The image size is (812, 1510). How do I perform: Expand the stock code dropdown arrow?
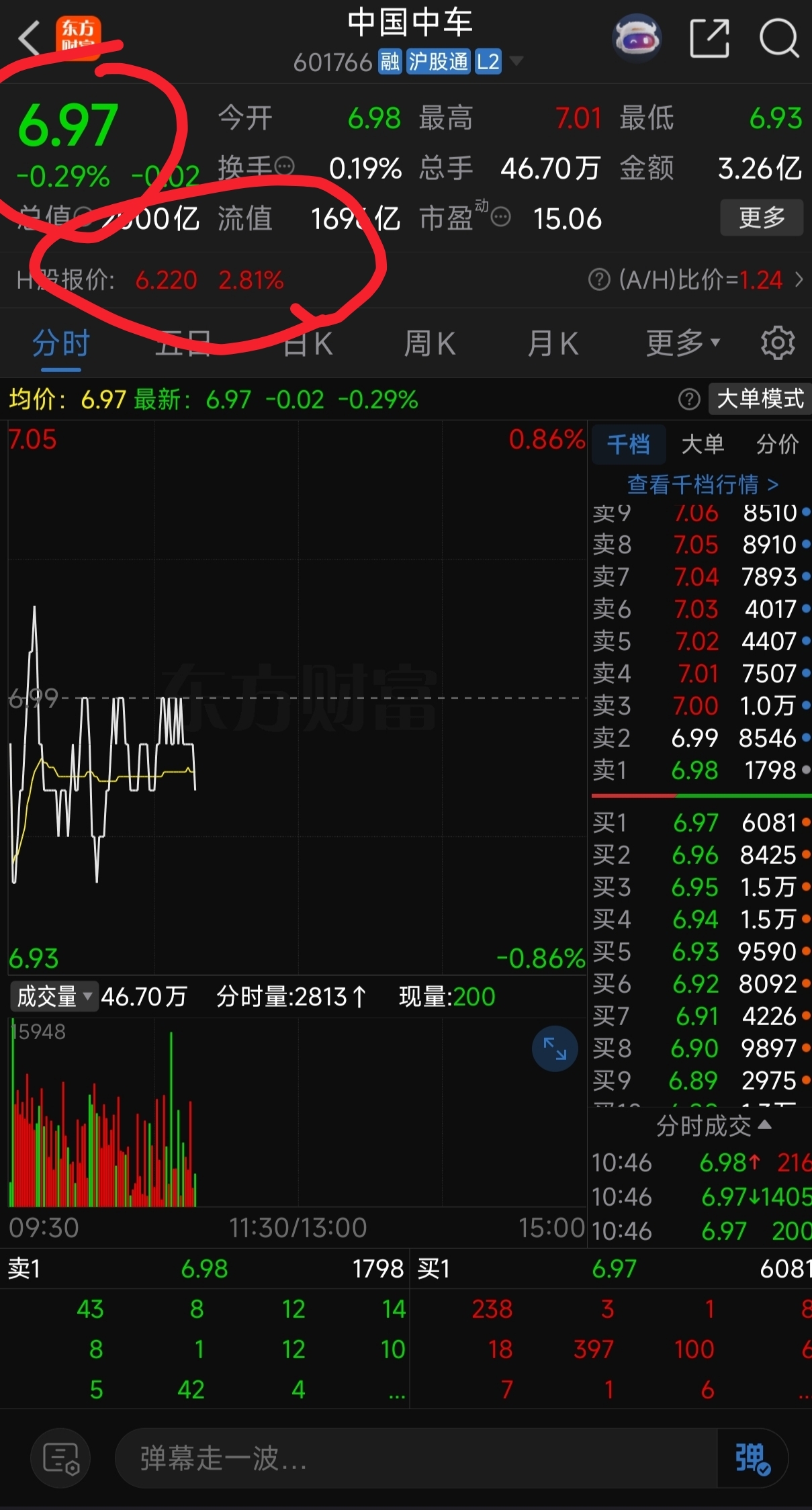pos(516,62)
